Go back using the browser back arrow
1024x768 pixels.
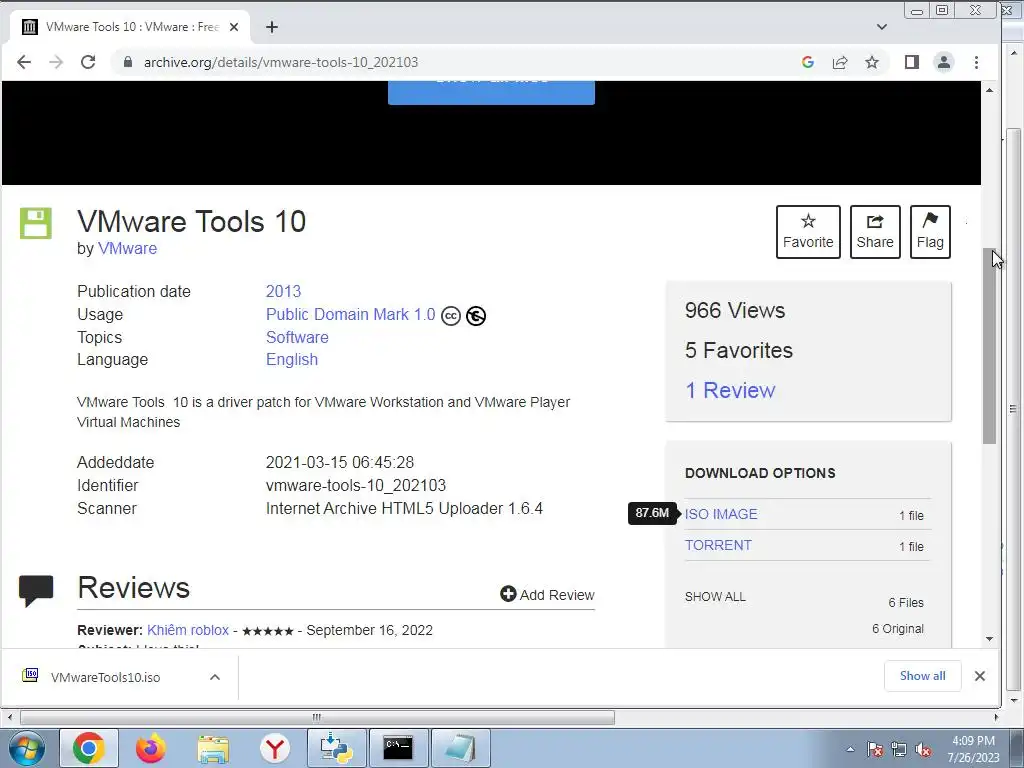24,62
